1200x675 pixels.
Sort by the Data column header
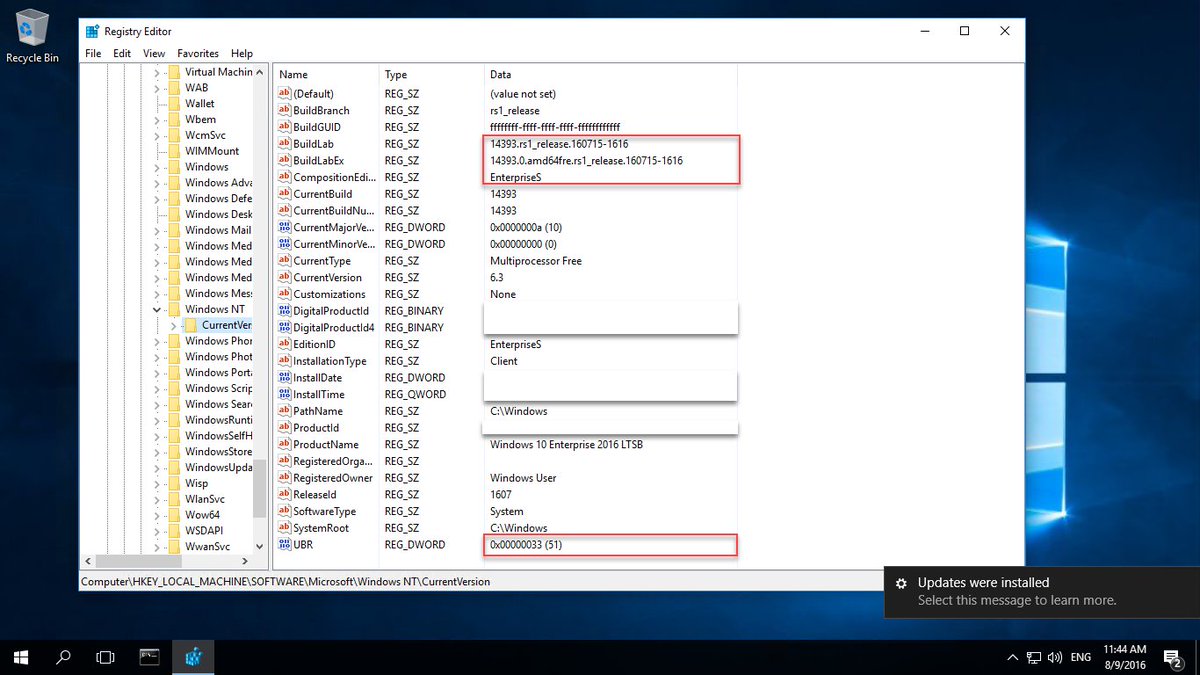click(x=610, y=75)
